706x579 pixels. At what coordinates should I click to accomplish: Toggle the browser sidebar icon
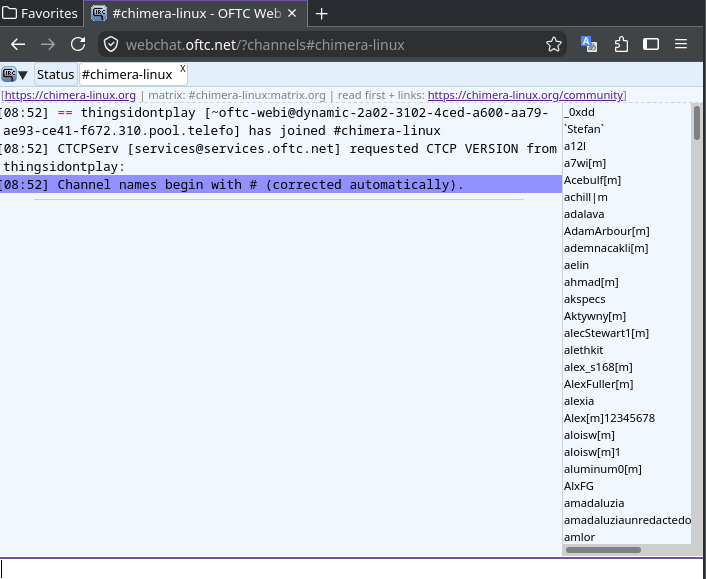651,44
